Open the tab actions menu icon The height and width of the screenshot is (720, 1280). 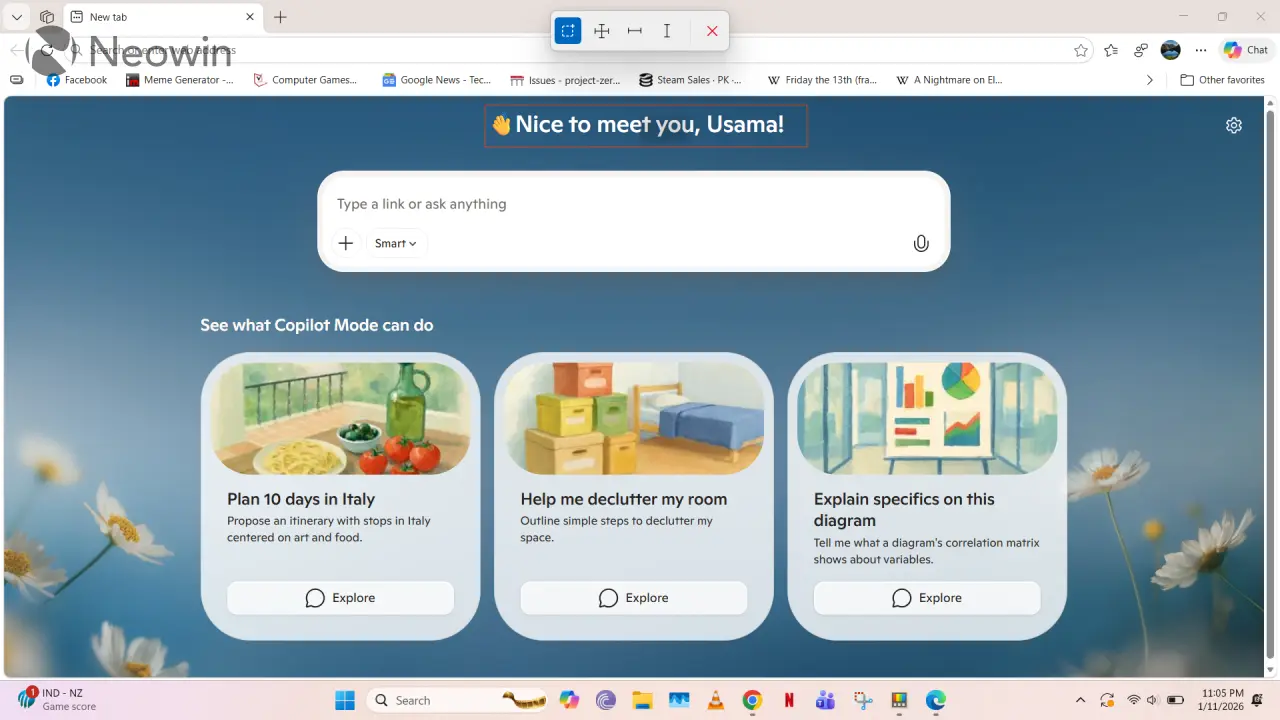coord(46,17)
